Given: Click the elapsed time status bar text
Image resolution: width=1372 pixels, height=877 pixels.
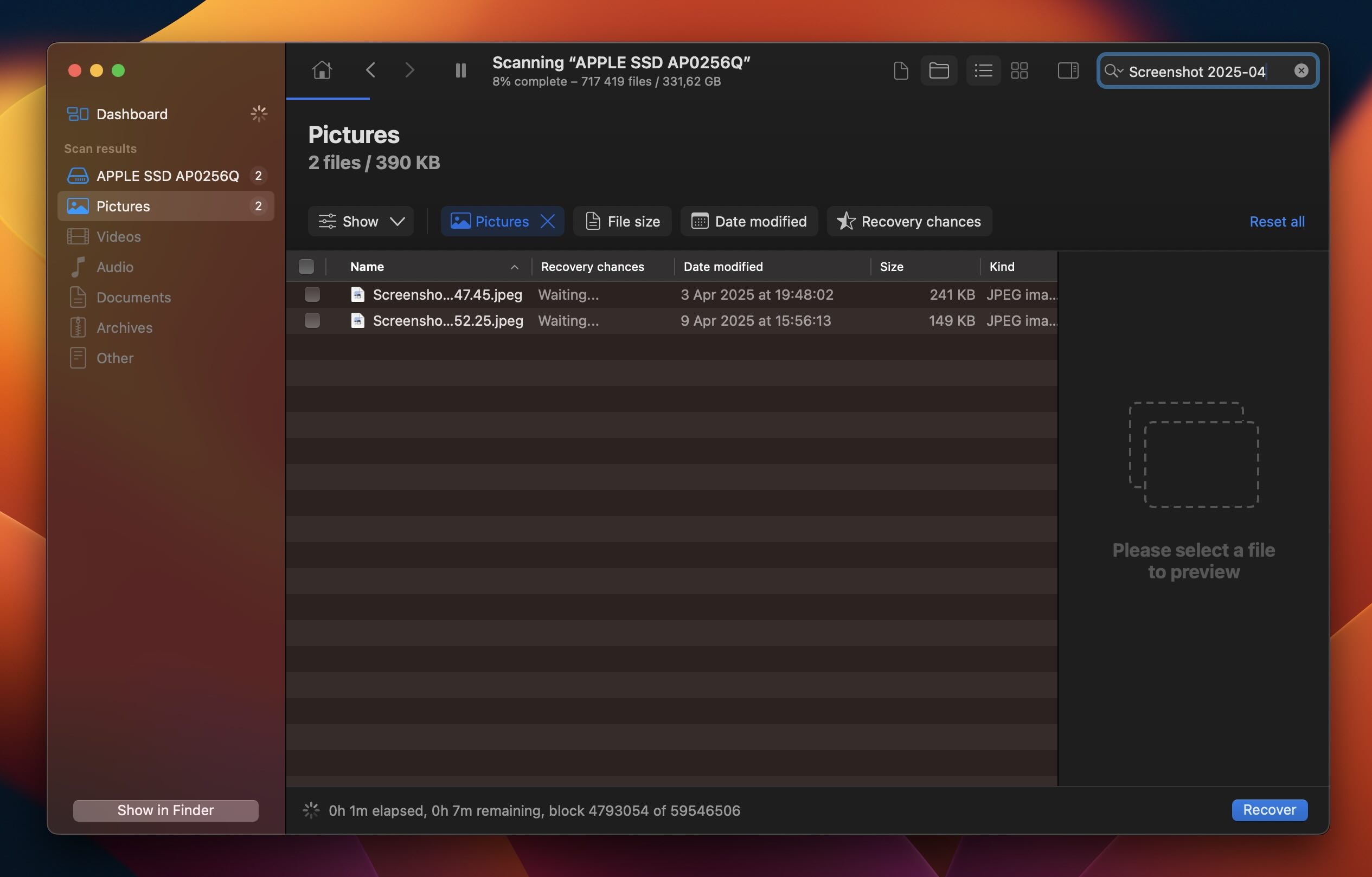Looking at the screenshot, I should click(x=534, y=810).
